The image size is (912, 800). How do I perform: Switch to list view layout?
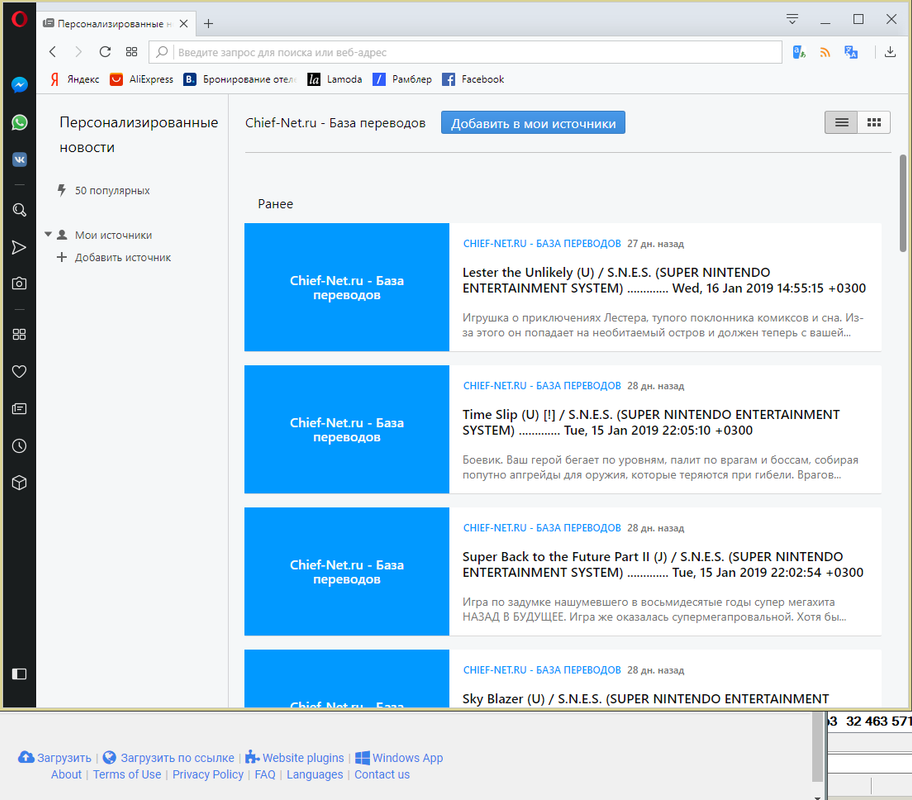tap(841, 122)
